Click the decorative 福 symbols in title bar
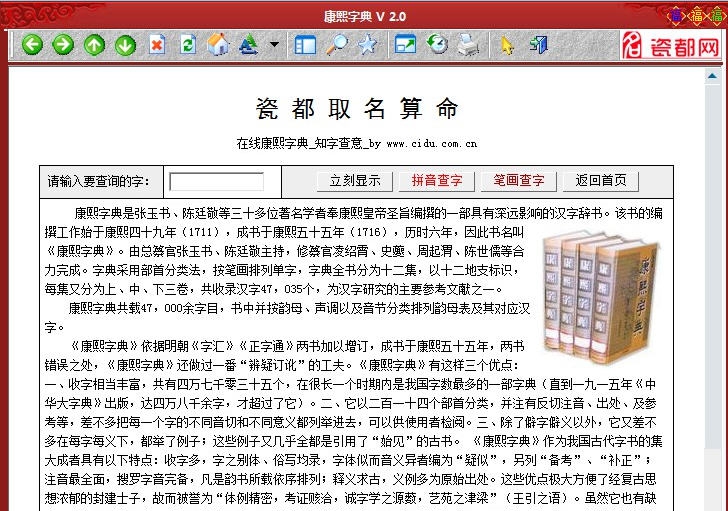 click(x=696, y=16)
